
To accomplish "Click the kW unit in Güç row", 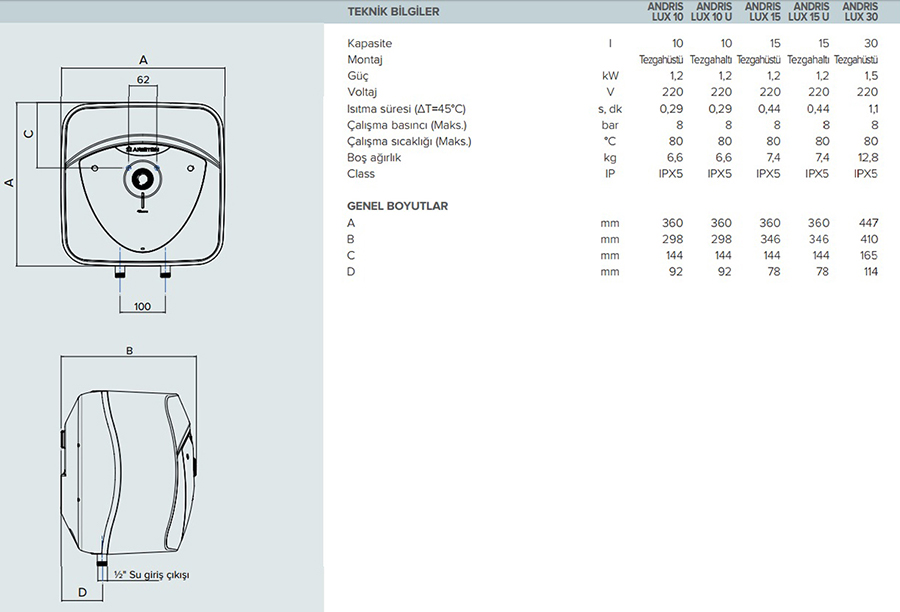I will click(x=610, y=76).
